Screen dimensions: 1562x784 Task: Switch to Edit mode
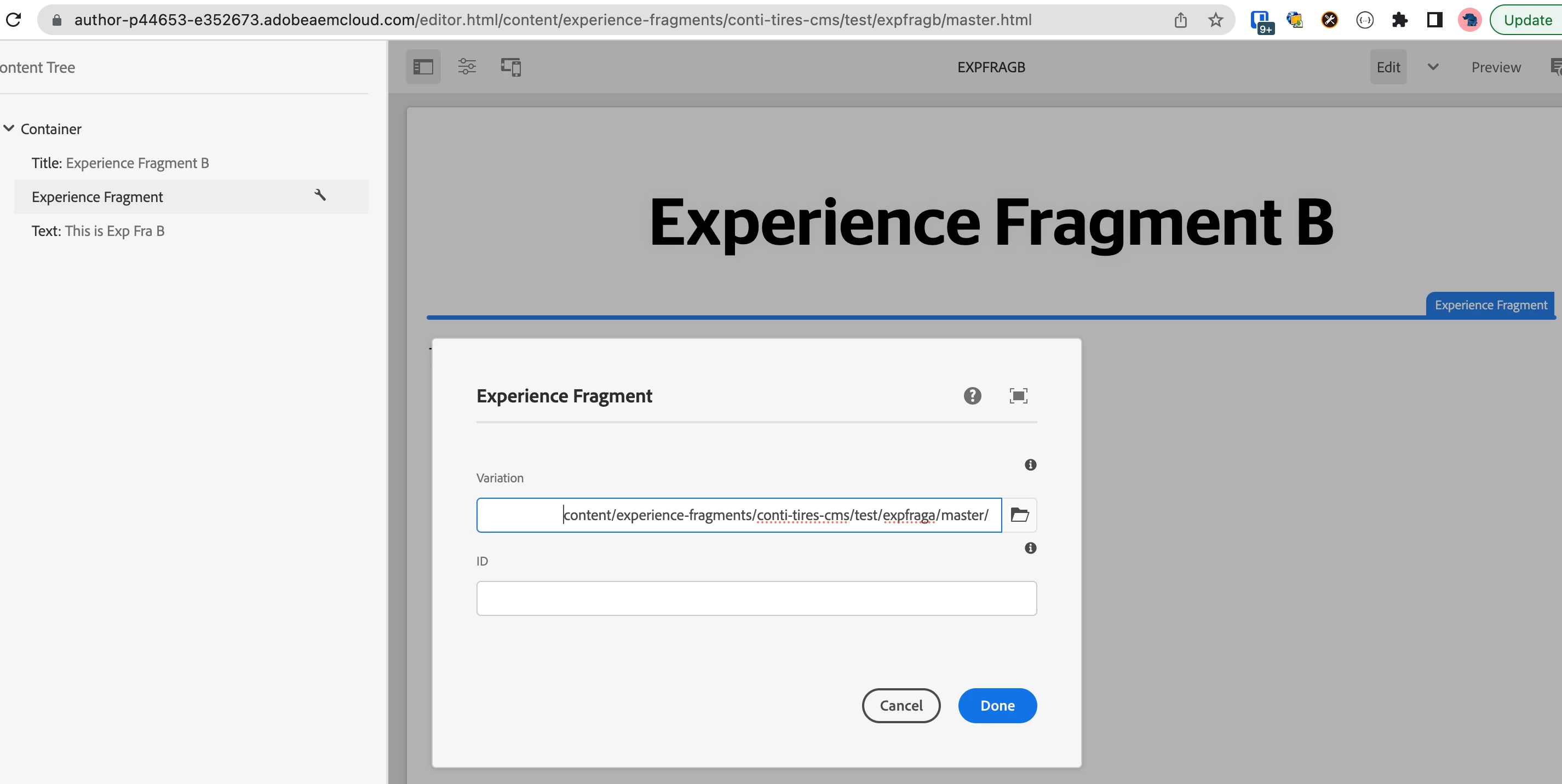point(1388,67)
